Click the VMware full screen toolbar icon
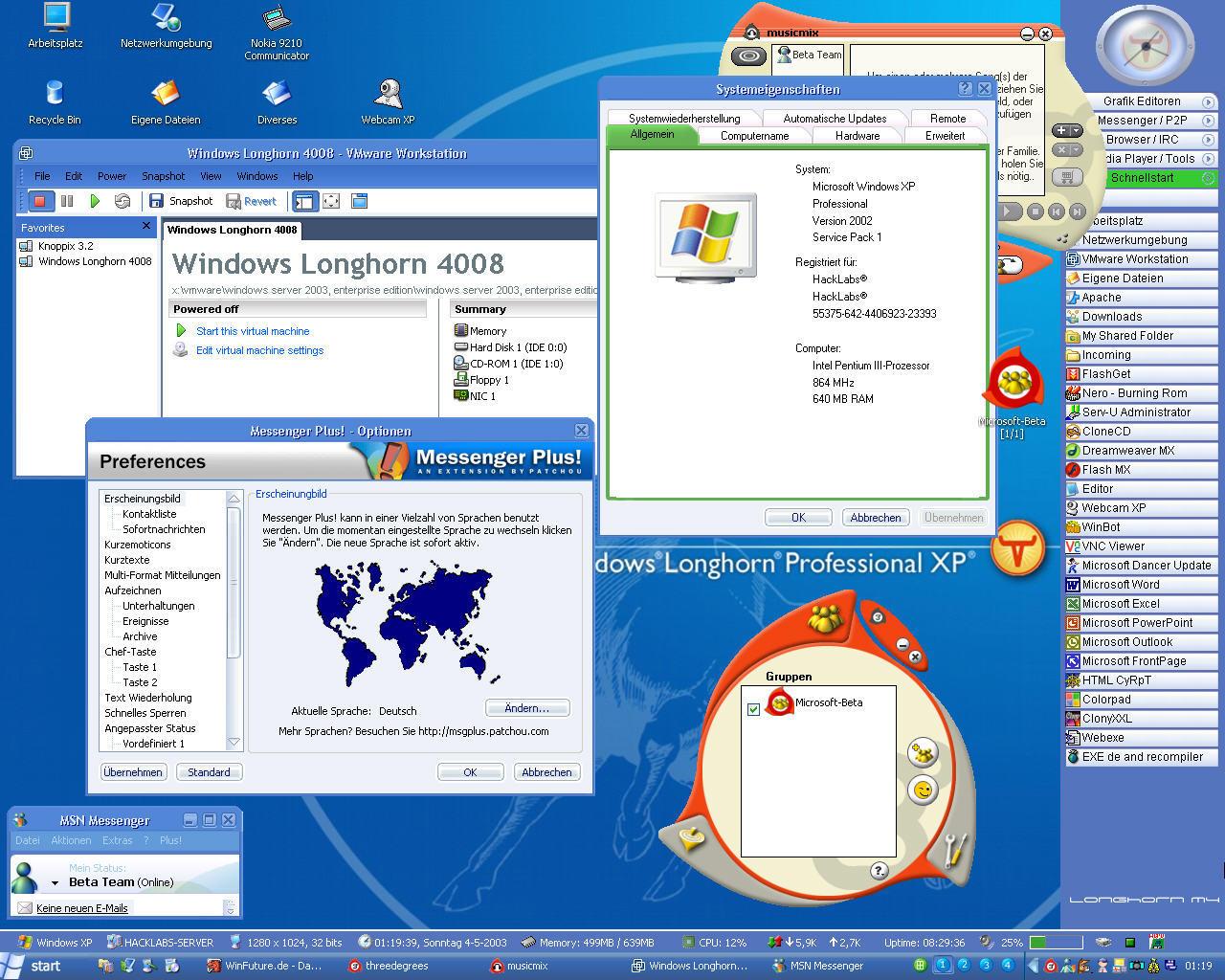Screen dimensions: 1225x980 coord(331,201)
